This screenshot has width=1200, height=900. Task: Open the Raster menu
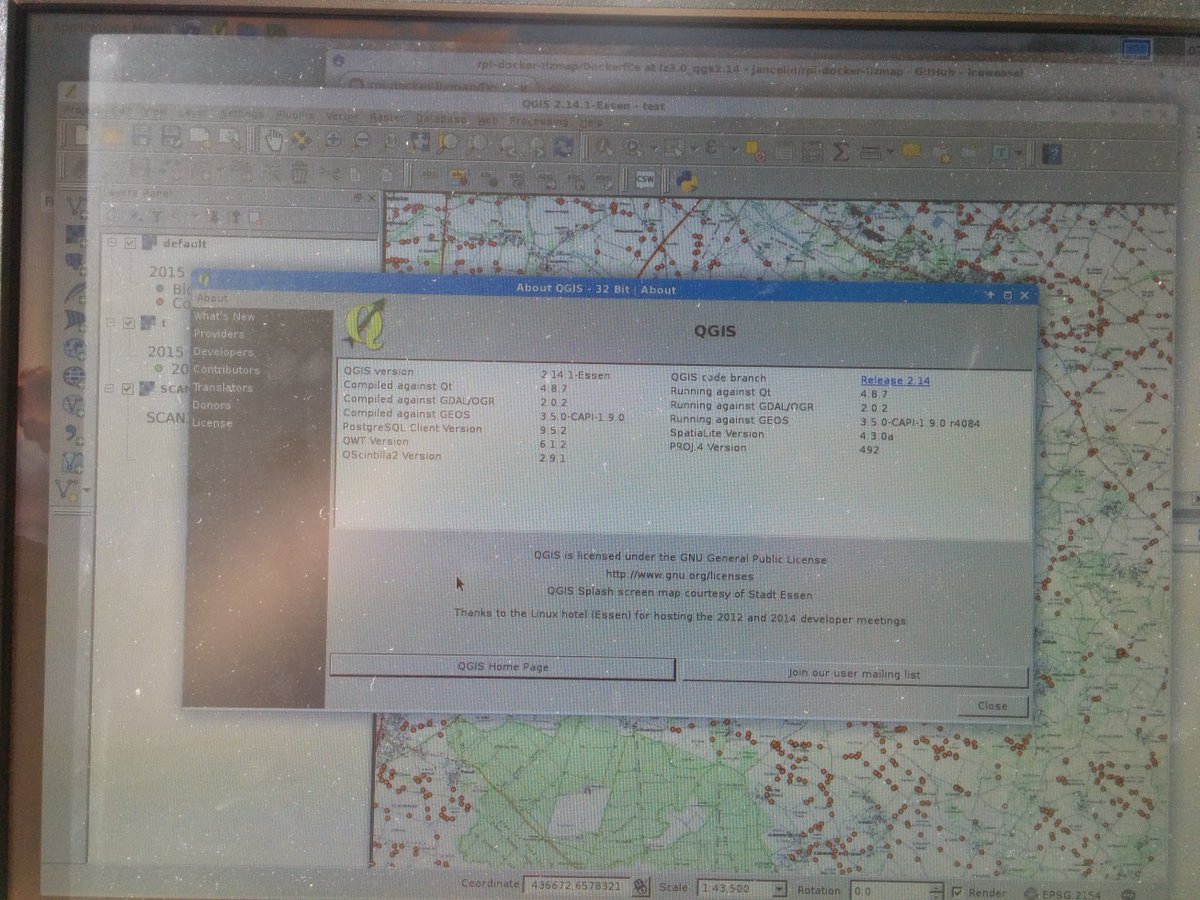click(x=386, y=117)
